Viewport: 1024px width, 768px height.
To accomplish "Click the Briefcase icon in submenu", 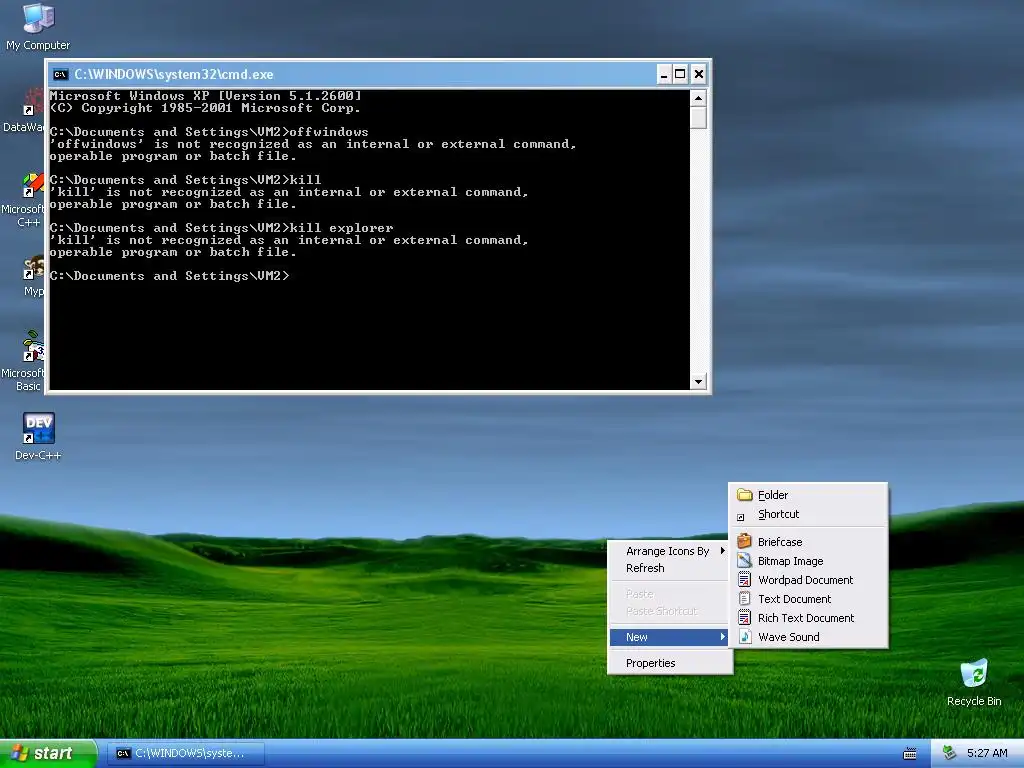I will [x=744, y=541].
